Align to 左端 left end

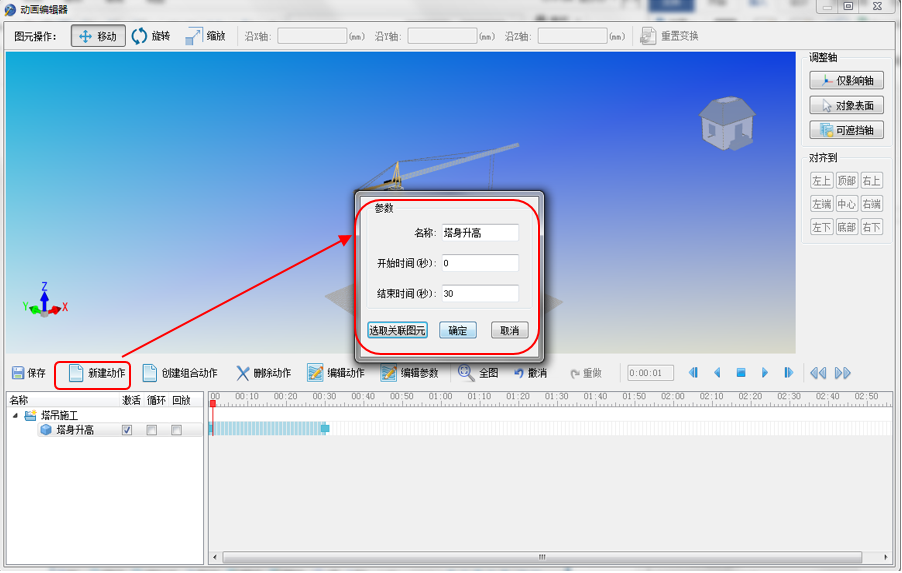tap(821, 204)
